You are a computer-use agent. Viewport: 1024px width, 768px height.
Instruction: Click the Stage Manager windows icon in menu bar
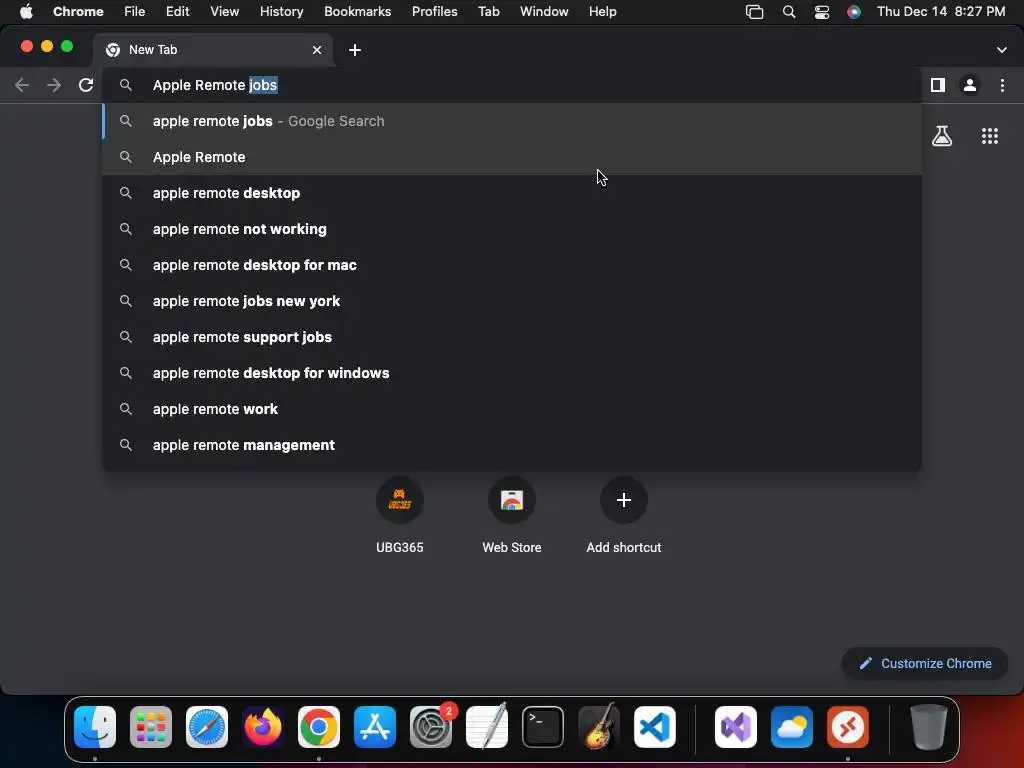pyautogui.click(x=754, y=12)
